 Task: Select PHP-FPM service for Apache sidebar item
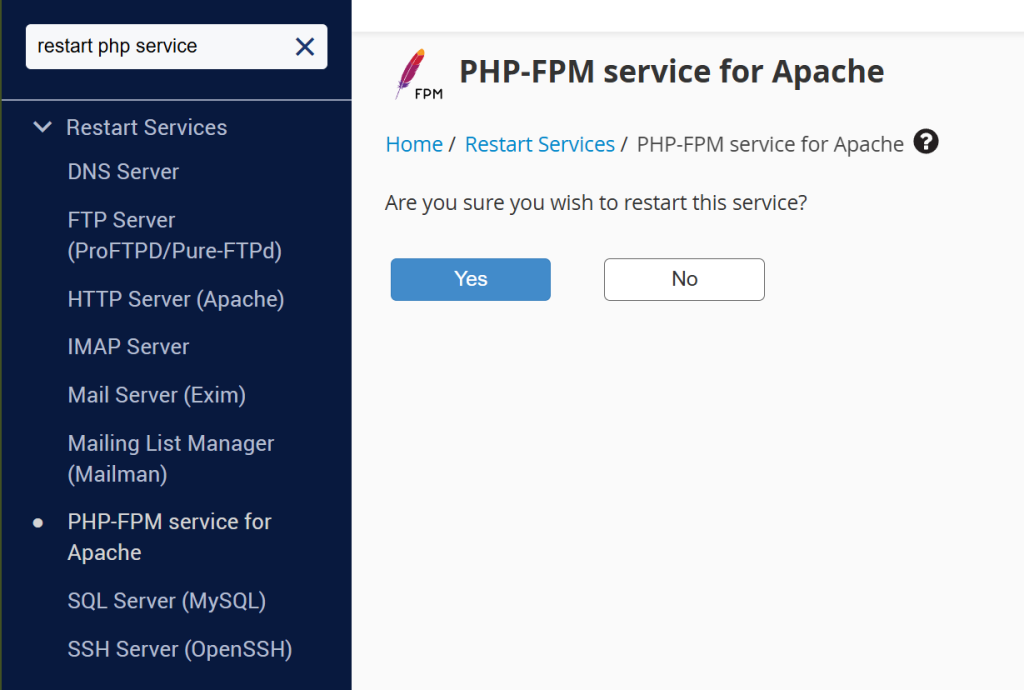(x=169, y=537)
